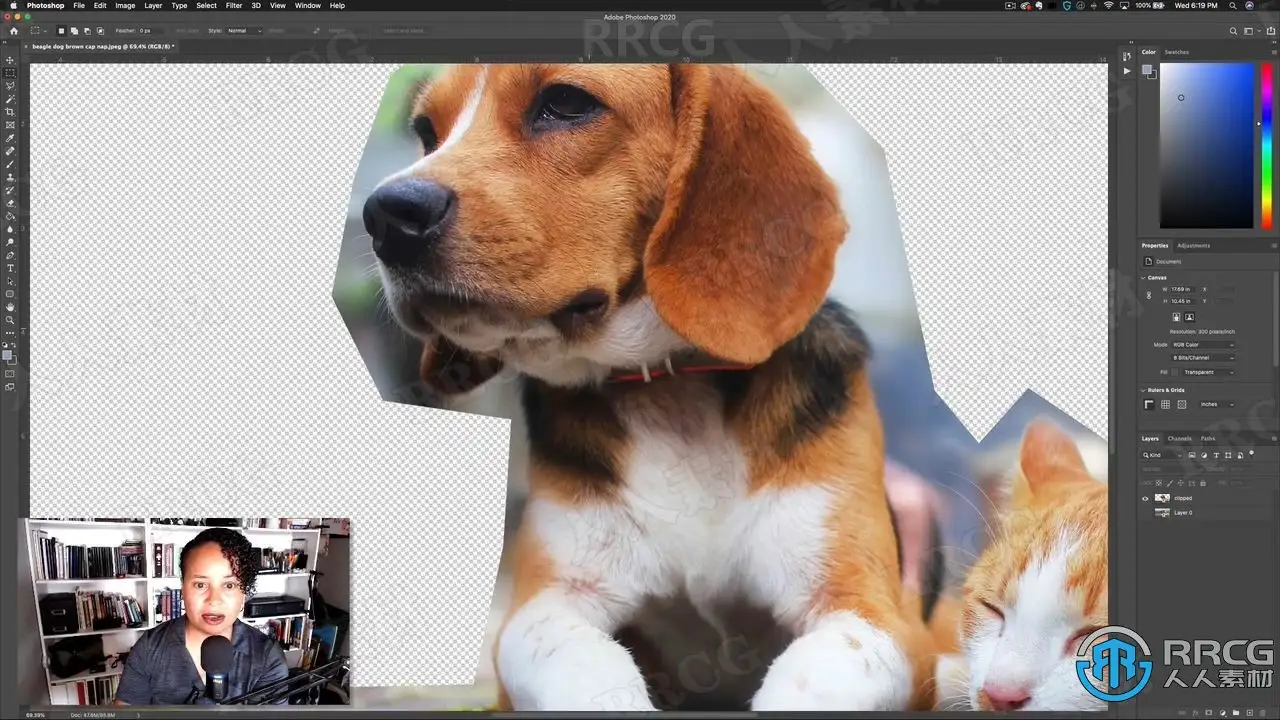Toggle the Rulers button in Properties
The height and width of the screenshot is (720, 1280).
1149,404
